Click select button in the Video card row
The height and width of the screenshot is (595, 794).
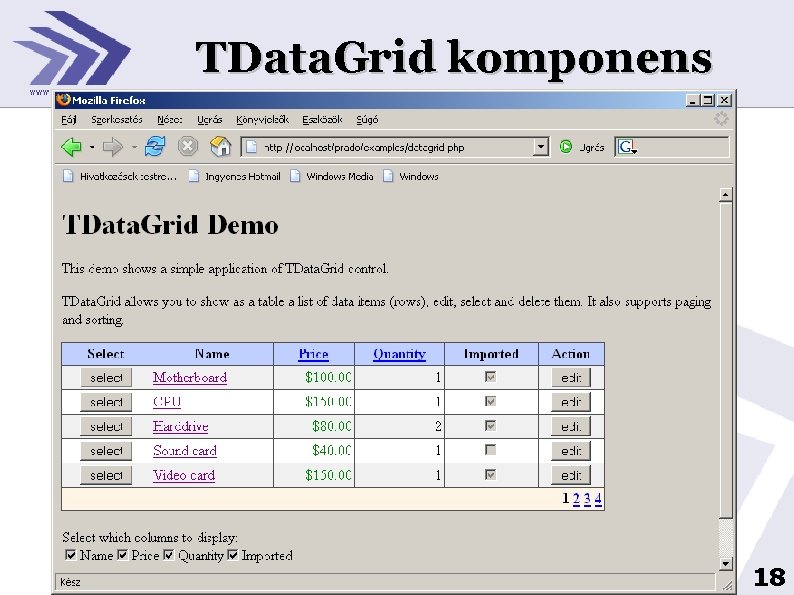(106, 475)
